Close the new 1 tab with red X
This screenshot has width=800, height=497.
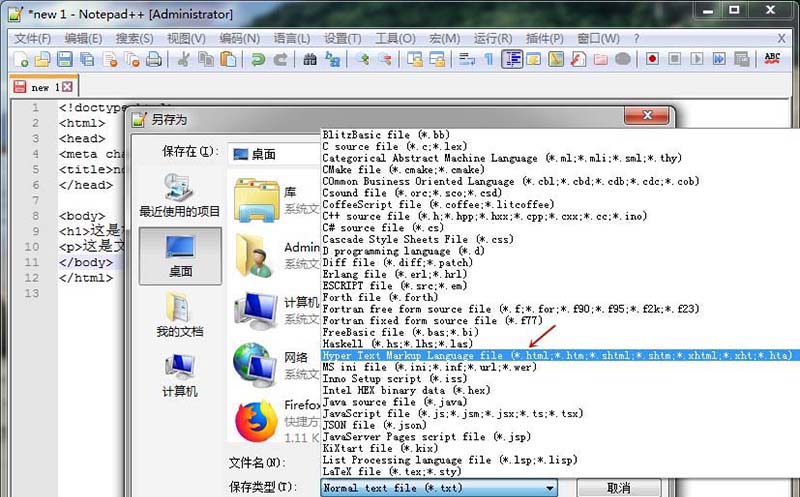tap(67, 87)
